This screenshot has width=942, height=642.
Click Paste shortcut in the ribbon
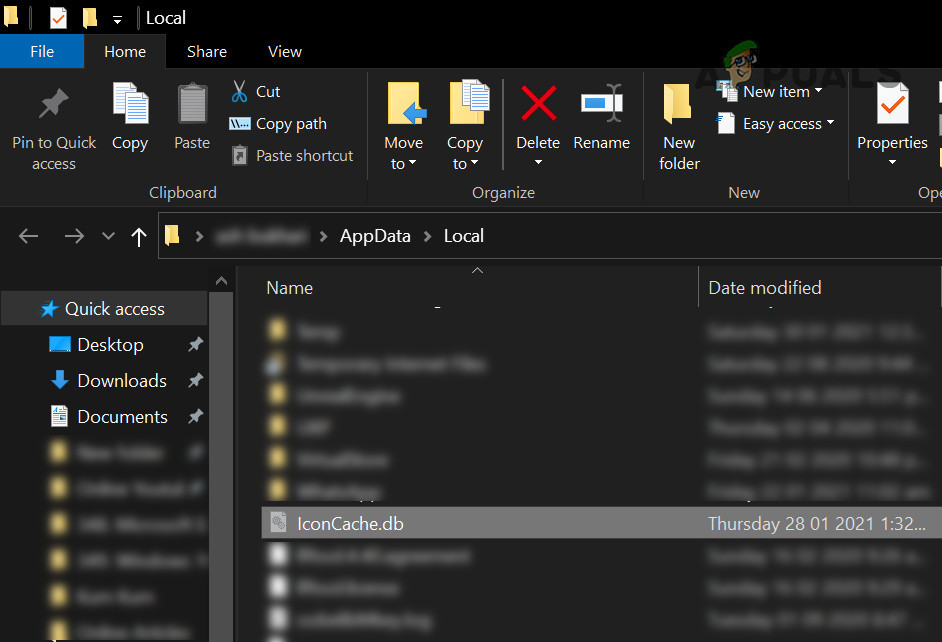click(293, 156)
